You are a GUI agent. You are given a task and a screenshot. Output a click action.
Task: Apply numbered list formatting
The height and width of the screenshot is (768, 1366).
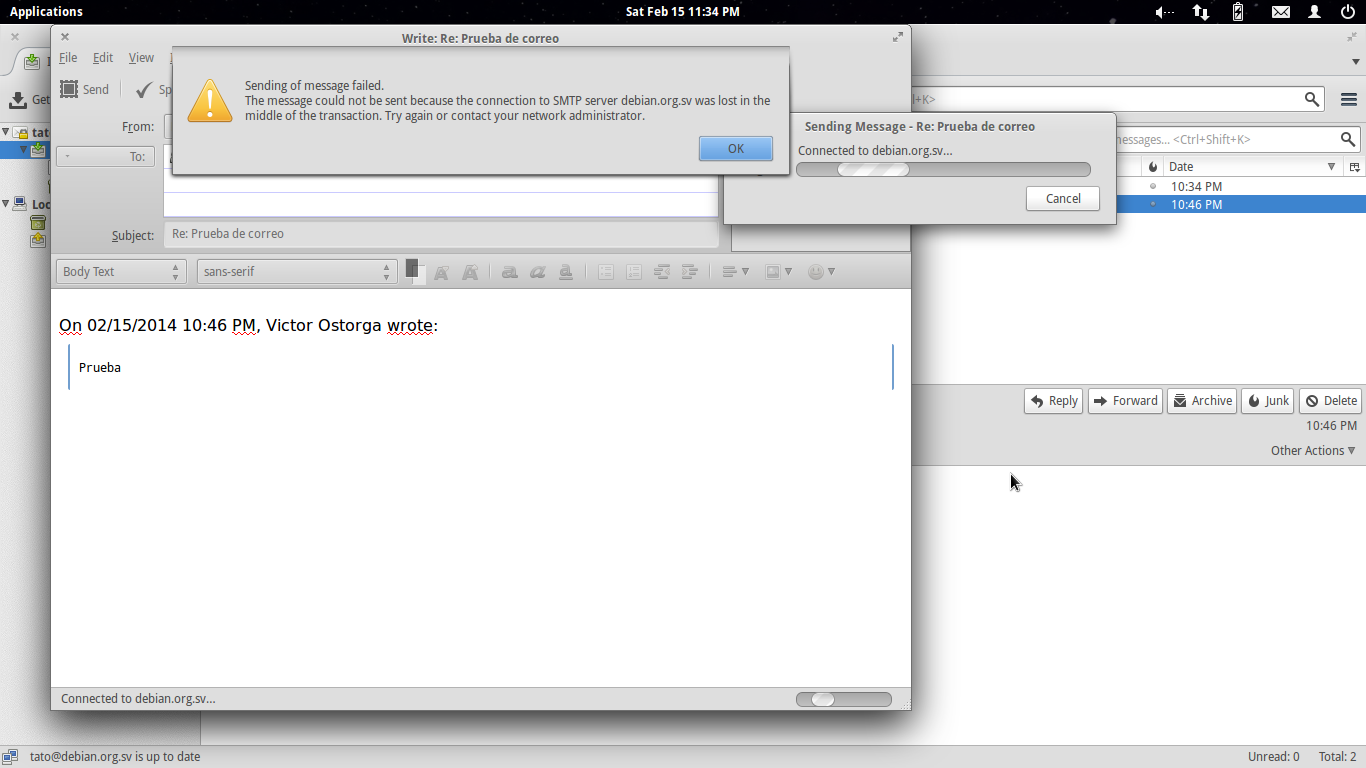point(634,272)
